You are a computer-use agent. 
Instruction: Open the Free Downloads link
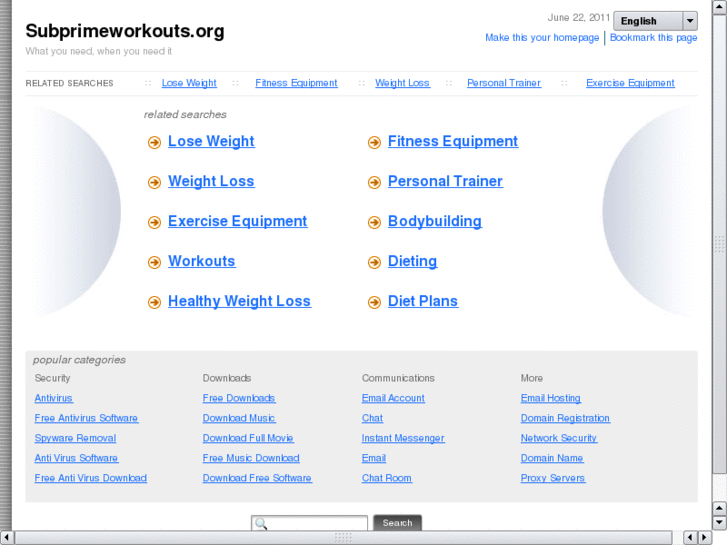239,398
